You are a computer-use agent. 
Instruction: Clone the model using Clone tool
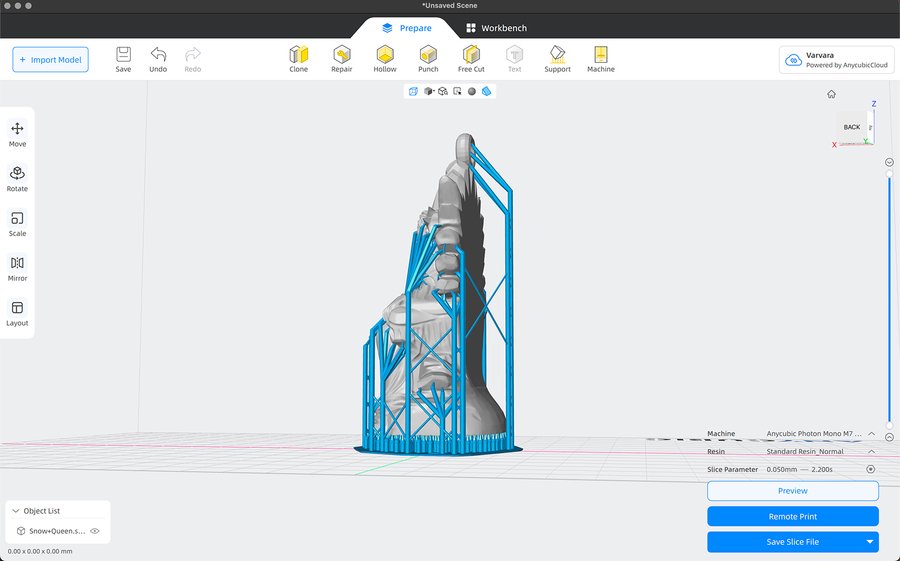[x=299, y=59]
